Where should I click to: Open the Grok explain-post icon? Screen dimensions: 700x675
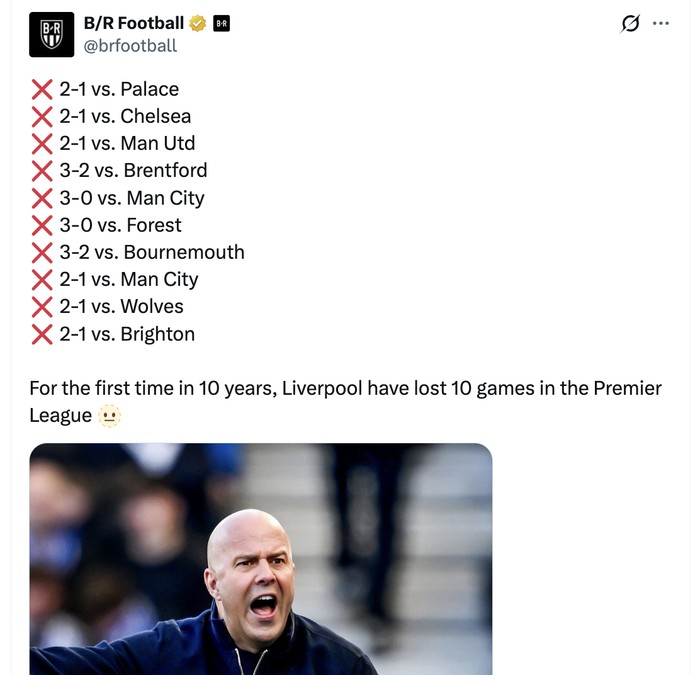pos(630,23)
